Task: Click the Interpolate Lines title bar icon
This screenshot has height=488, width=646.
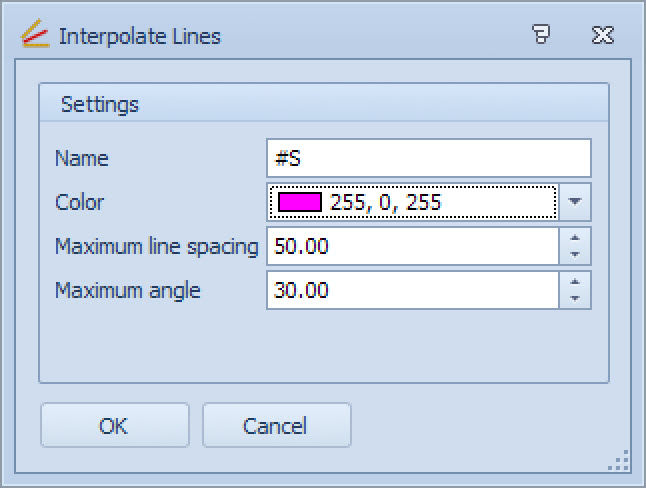Action: [x=34, y=36]
